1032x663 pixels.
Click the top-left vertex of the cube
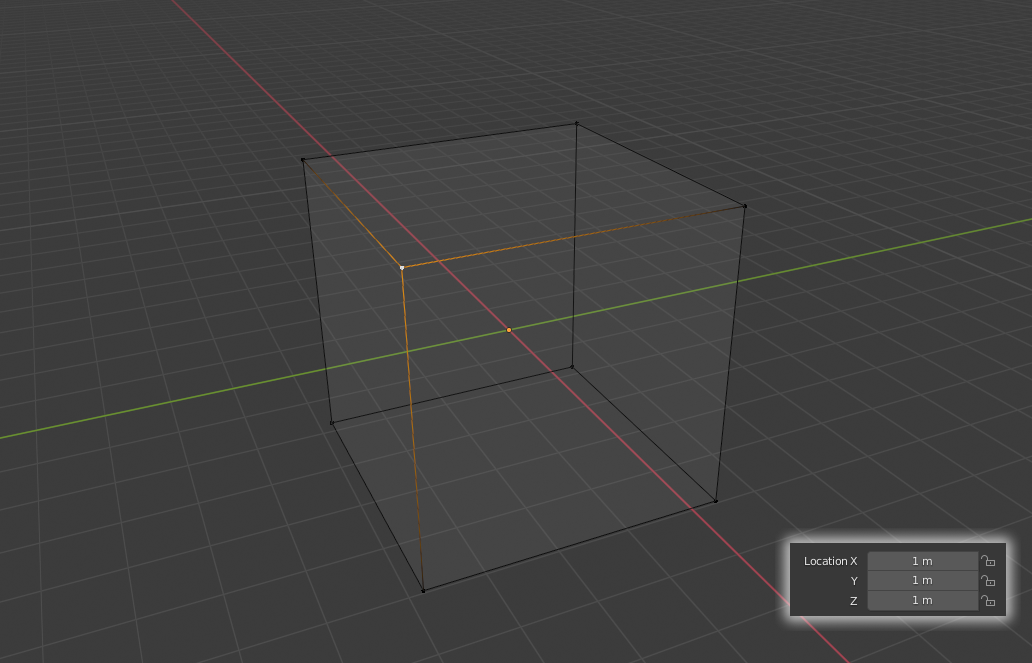click(305, 158)
